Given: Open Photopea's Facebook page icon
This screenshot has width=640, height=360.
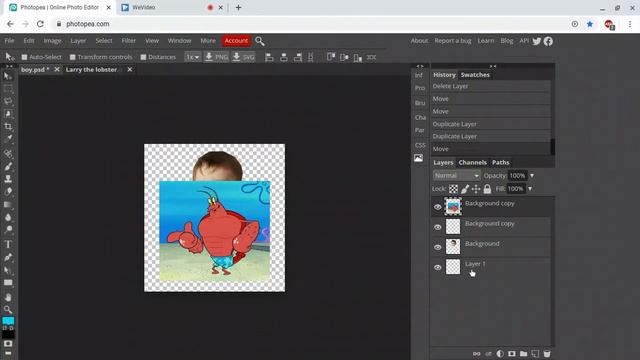Looking at the screenshot, I should (x=548, y=41).
